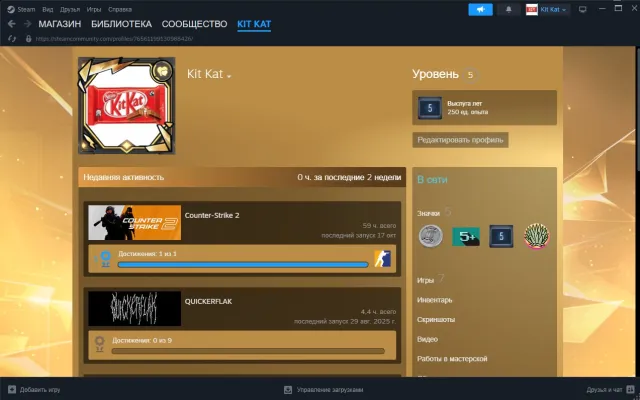
Task: Open the Скриншоты link
Action: (x=436, y=320)
